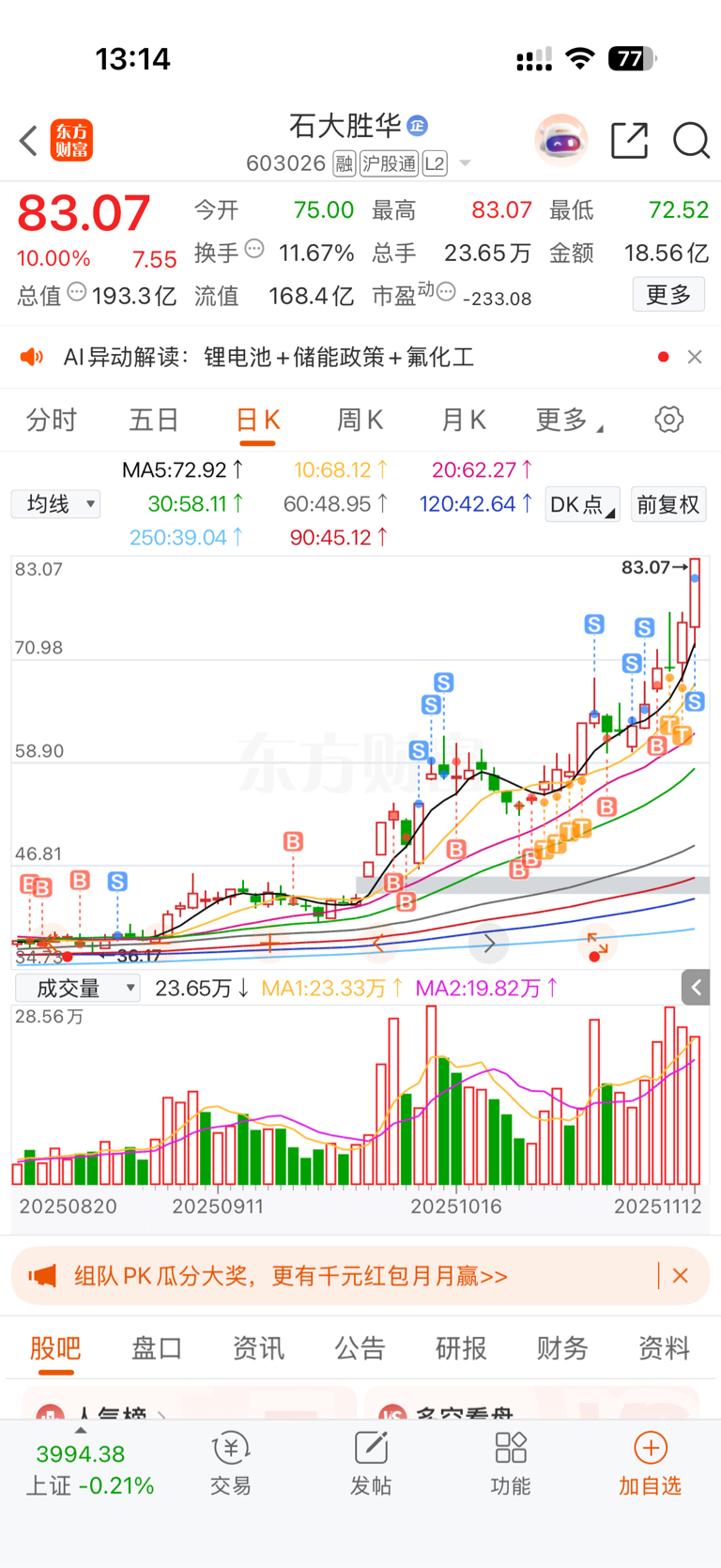Viewport: 721px width, 1568px height.
Task: Tap the MA5:72.92 value
Action: coord(183,469)
